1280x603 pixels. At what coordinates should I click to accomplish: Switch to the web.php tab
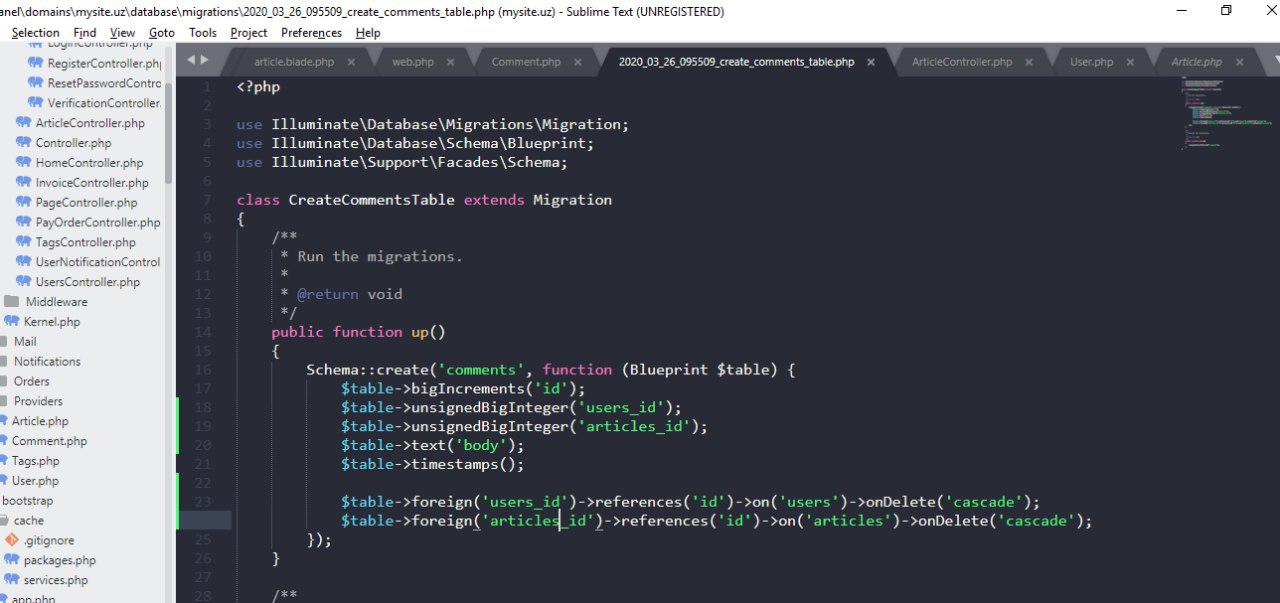[x=413, y=62]
